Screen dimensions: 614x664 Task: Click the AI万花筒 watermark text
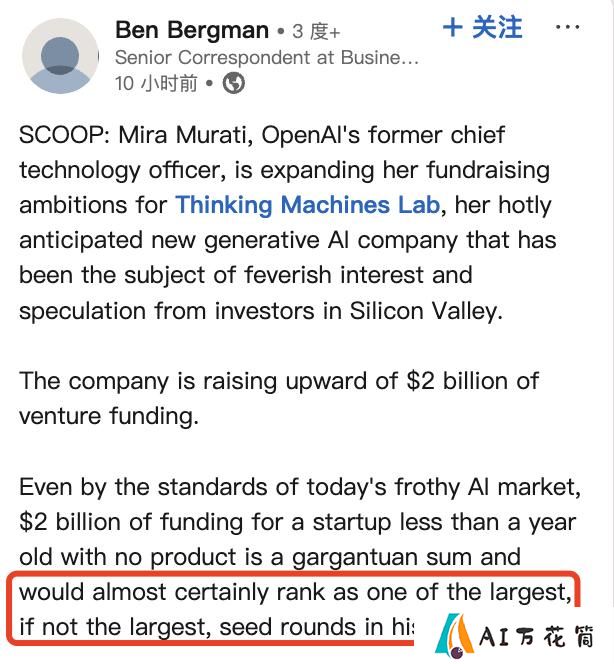pyautogui.click(x=537, y=636)
